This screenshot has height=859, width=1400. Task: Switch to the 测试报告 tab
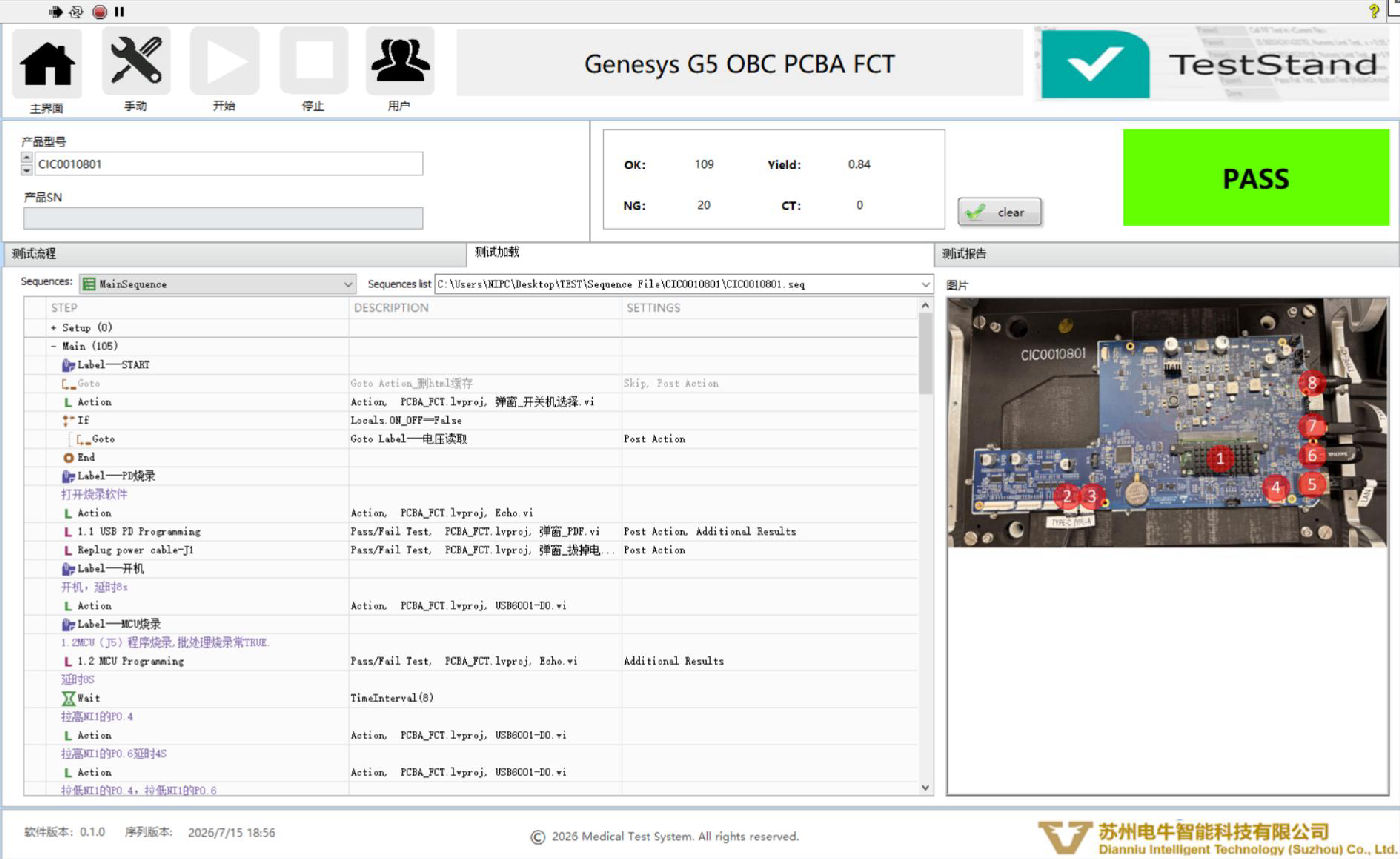(1166, 254)
